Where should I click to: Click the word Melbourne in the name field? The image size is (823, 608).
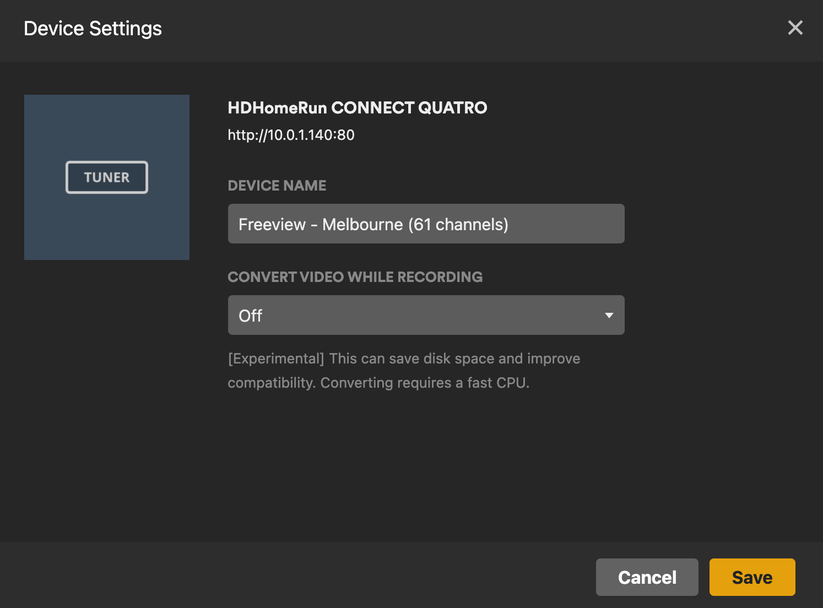pyautogui.click(x=362, y=224)
